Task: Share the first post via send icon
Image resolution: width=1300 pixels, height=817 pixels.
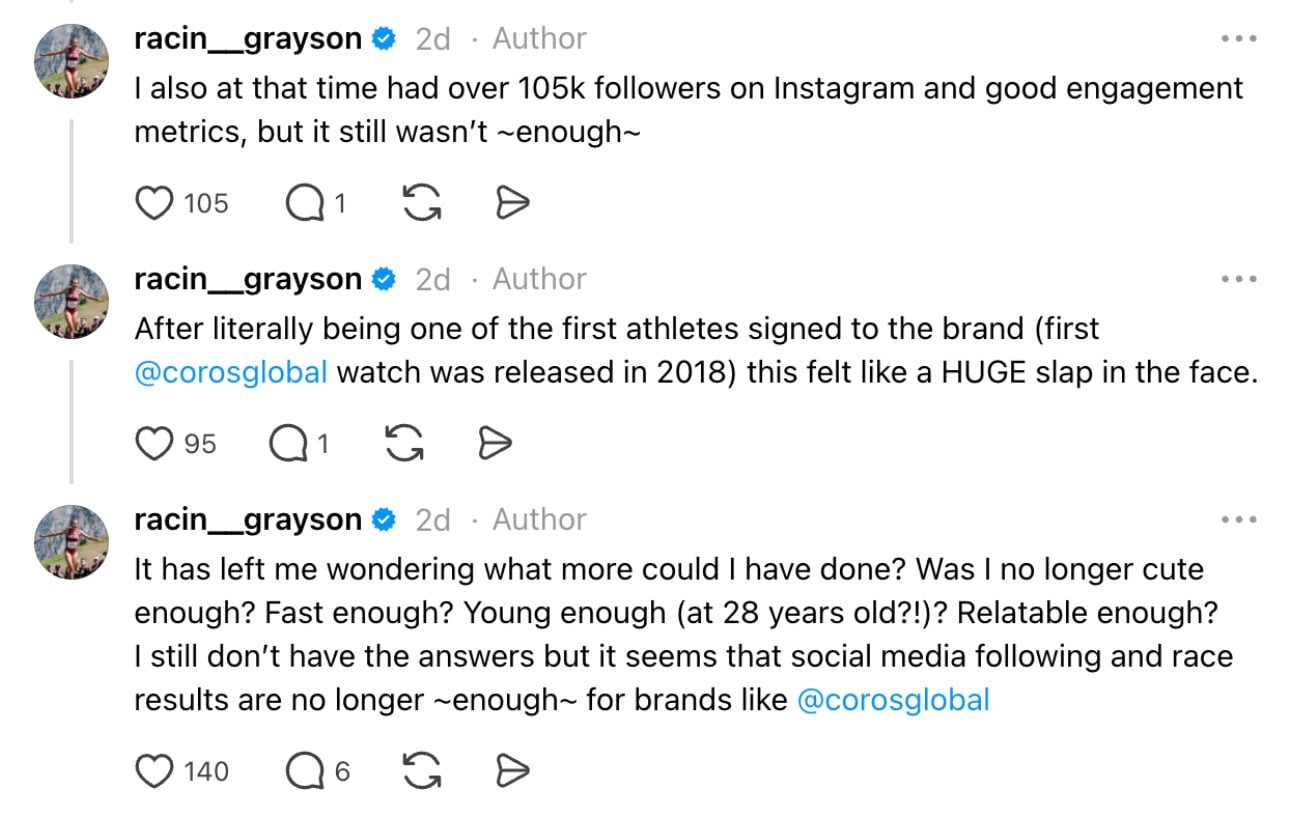Action: click(513, 203)
